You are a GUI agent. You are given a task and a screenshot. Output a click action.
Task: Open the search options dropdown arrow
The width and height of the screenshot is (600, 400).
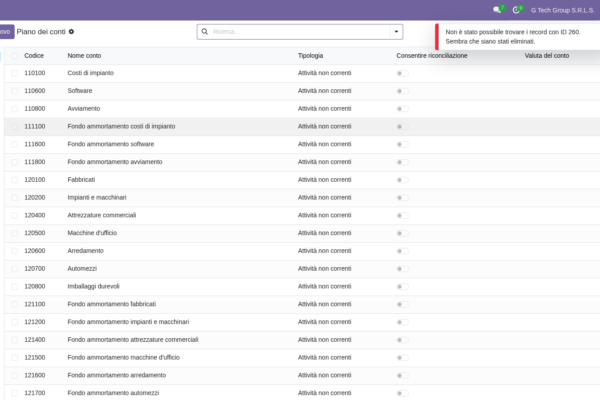click(x=396, y=31)
